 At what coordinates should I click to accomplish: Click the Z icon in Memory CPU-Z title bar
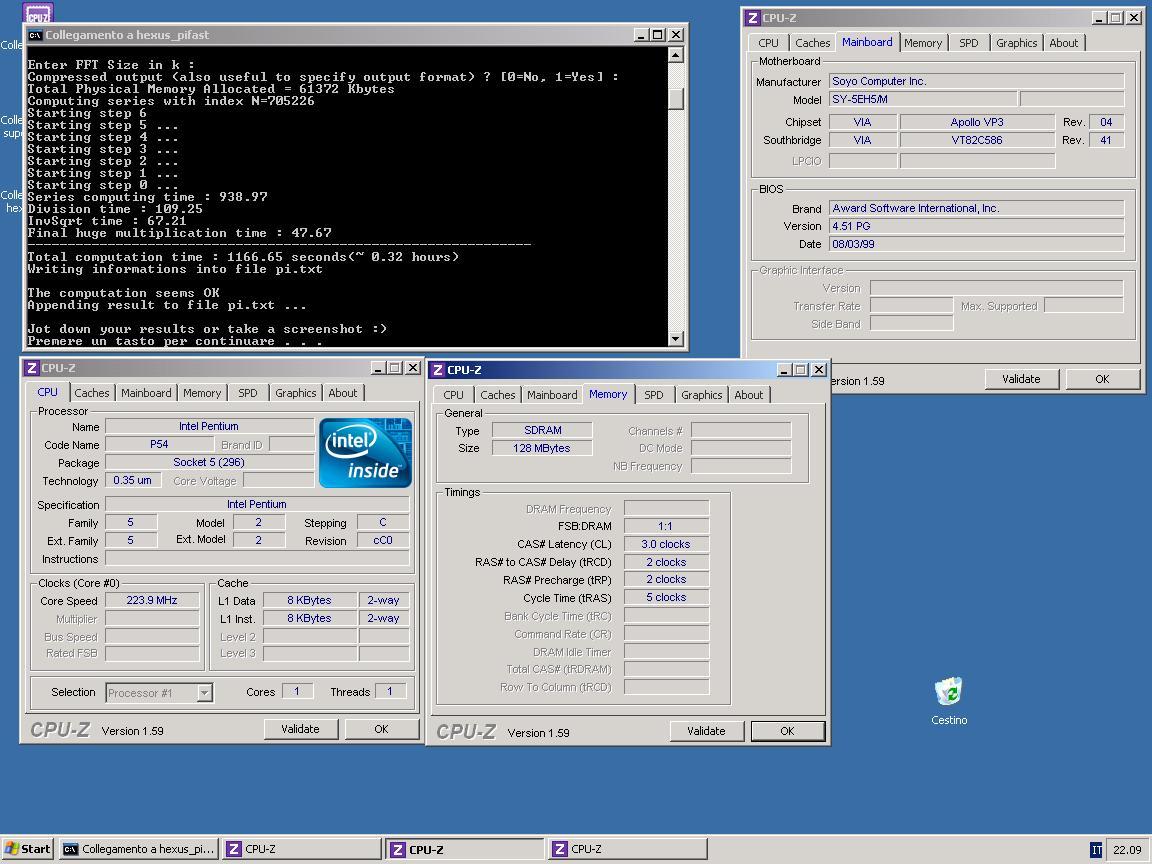[x=437, y=370]
